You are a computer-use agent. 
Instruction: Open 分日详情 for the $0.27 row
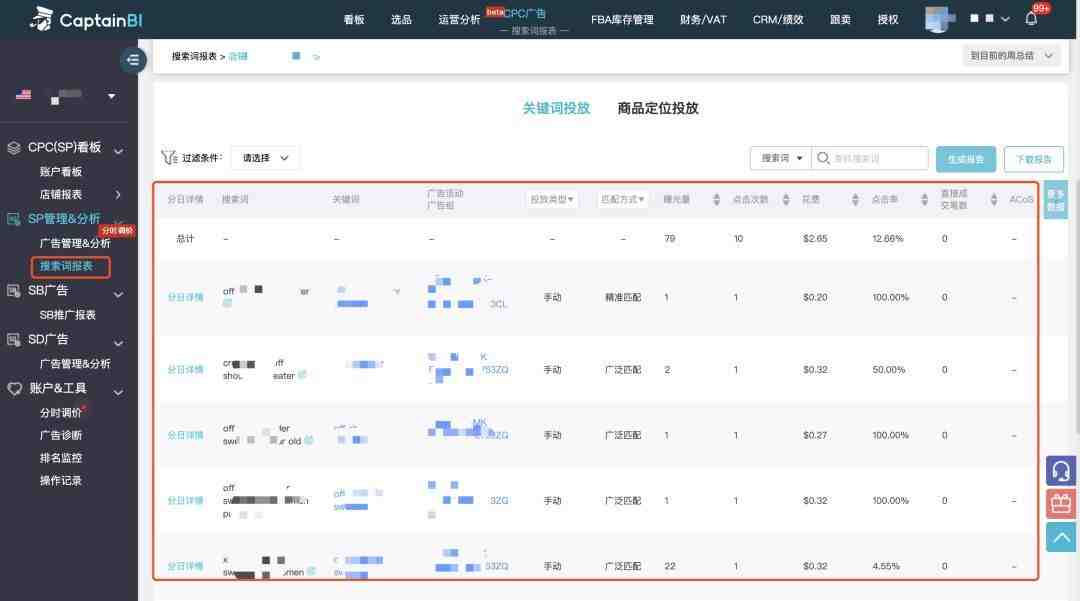pos(185,435)
